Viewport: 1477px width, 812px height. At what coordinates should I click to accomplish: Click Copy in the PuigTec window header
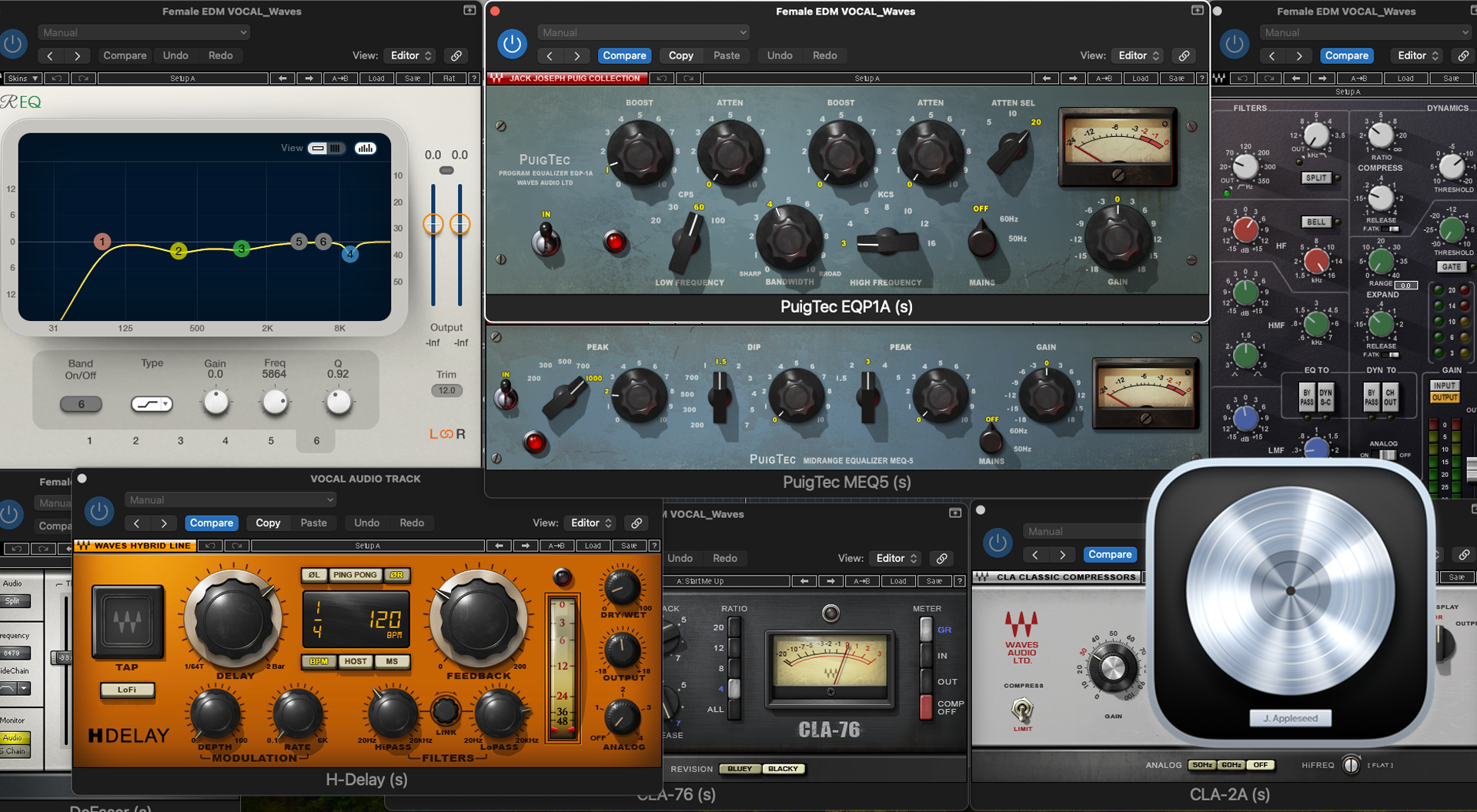pyautogui.click(x=680, y=55)
